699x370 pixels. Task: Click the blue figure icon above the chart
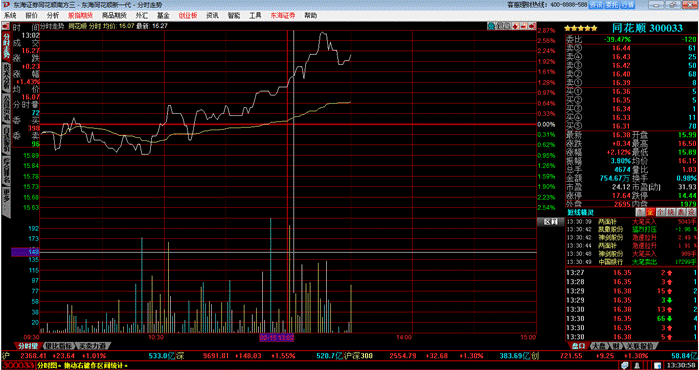click(491, 26)
